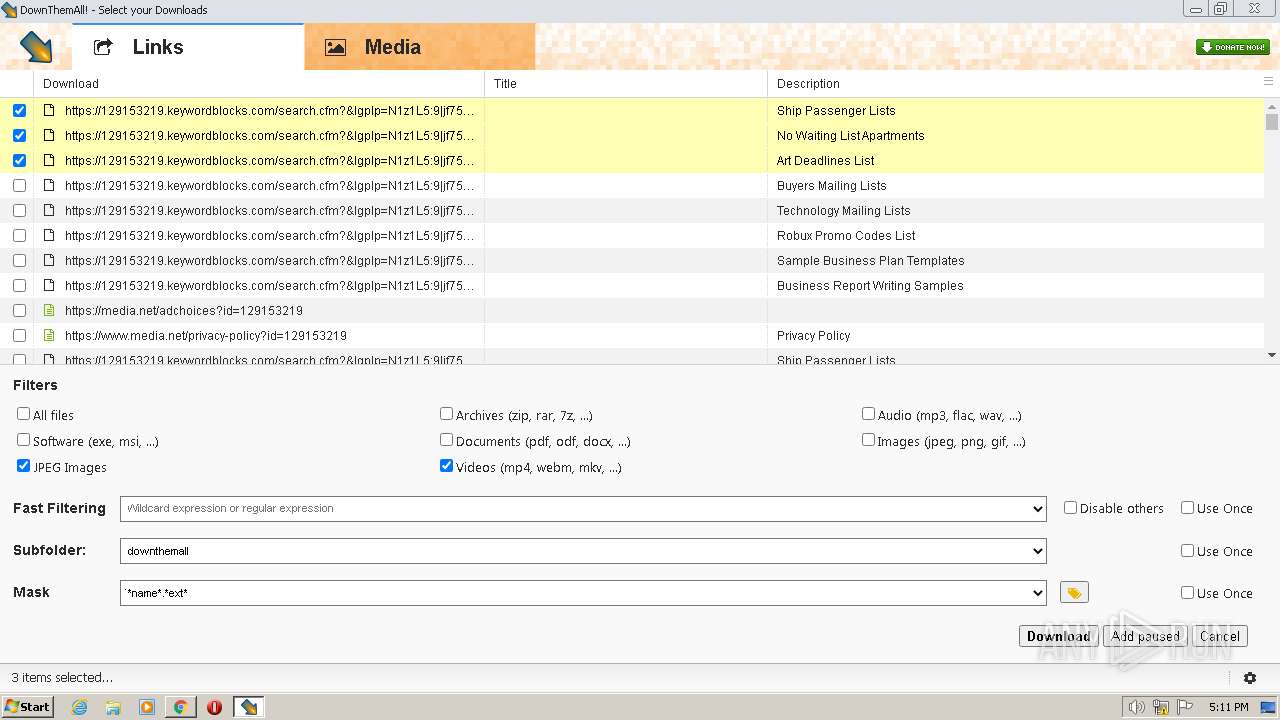Enable the Audio filter

pos(868,414)
